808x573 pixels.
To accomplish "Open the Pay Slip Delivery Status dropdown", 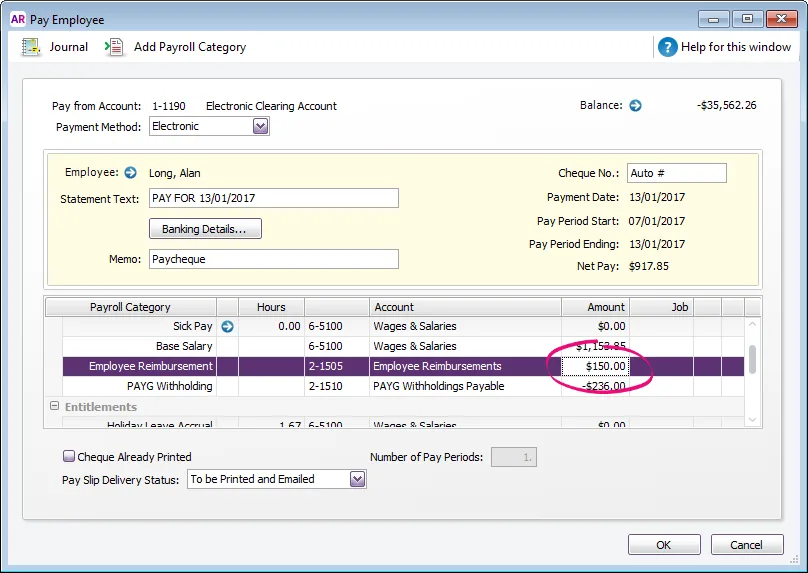I will tap(357, 479).
